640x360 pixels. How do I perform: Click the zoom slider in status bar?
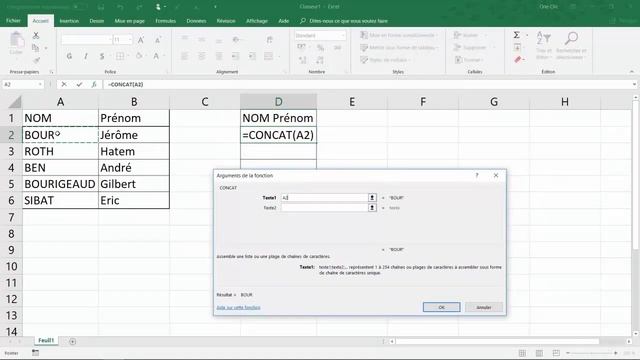591,353
